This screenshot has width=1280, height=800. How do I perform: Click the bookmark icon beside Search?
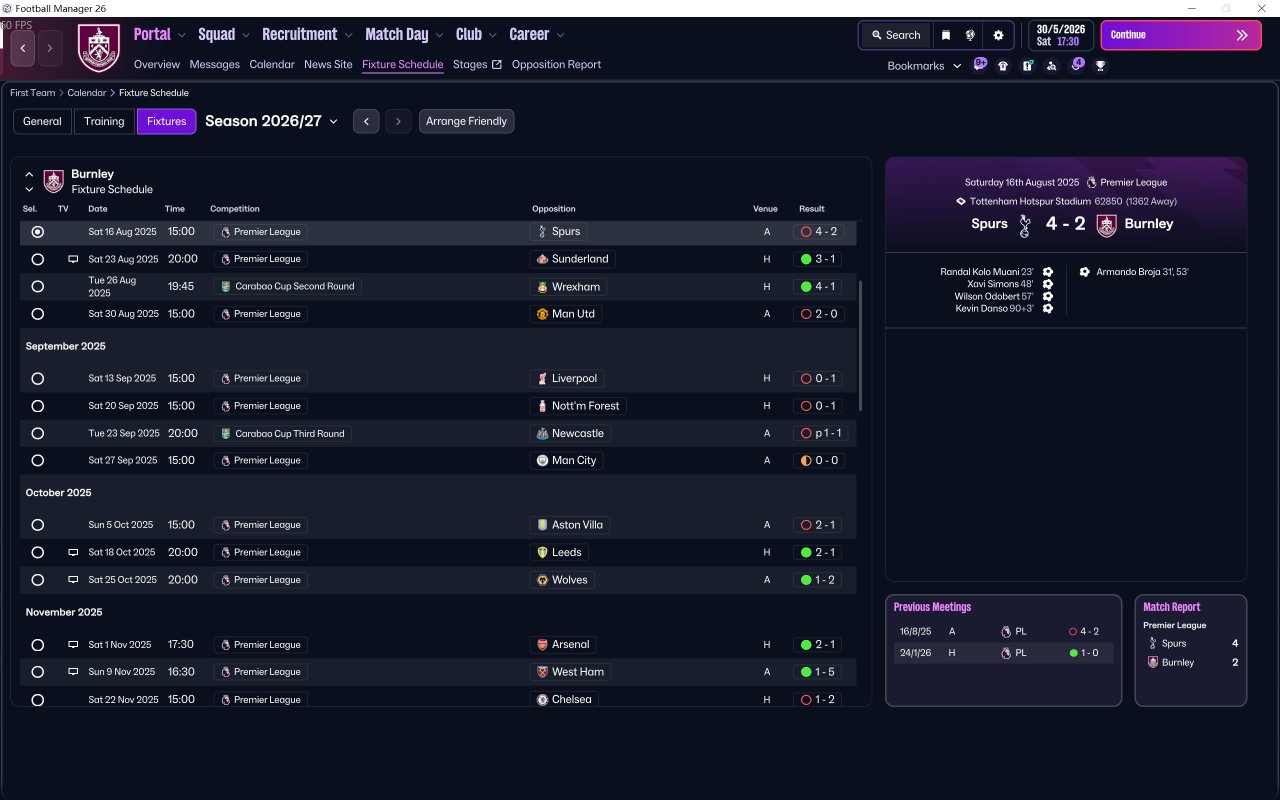coord(946,35)
